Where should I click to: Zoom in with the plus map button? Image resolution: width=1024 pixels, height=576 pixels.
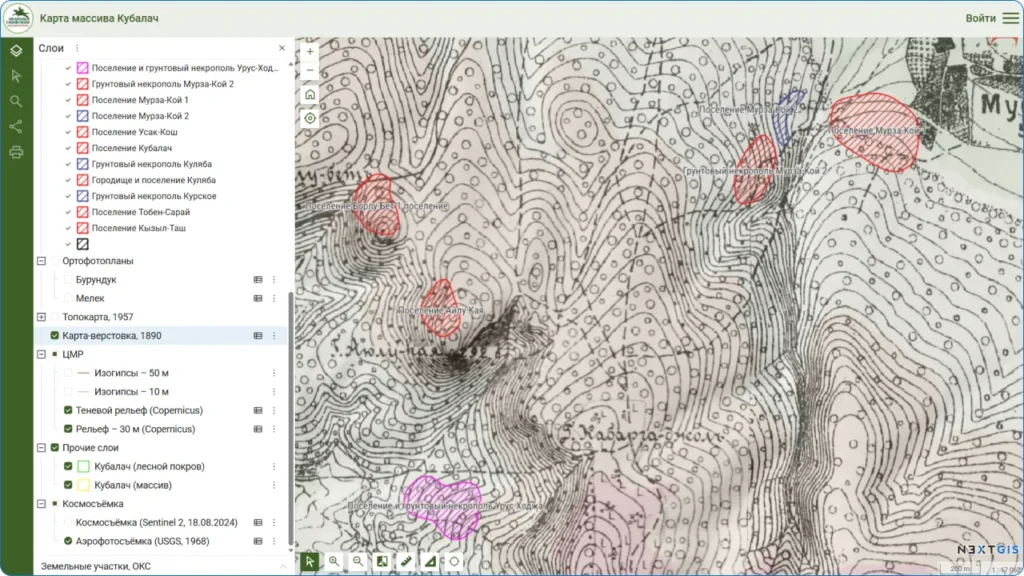pyautogui.click(x=310, y=51)
